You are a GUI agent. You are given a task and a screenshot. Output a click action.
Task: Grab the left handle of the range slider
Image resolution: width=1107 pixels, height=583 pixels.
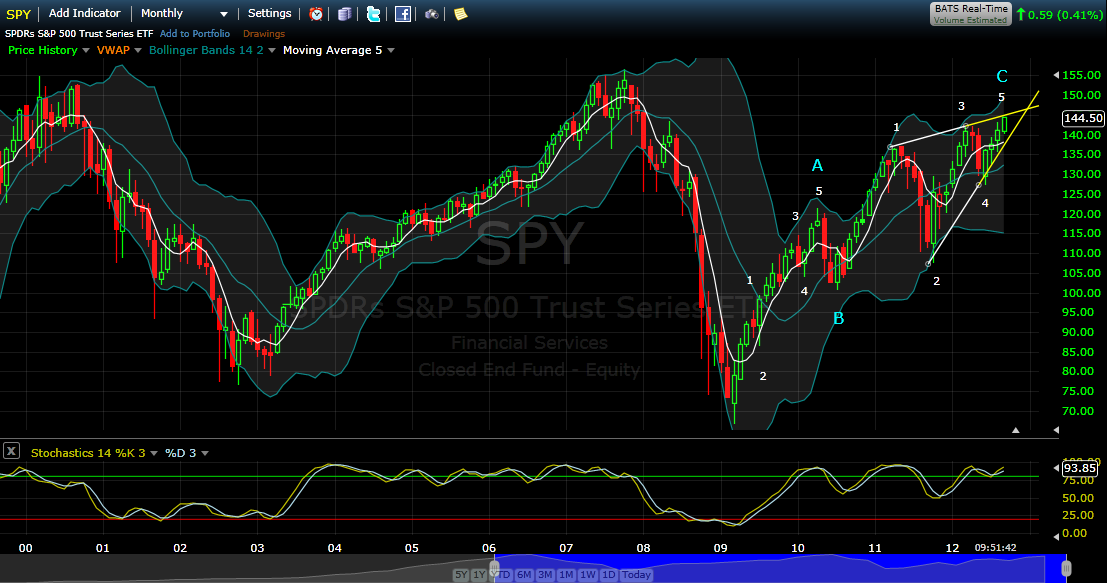pyautogui.click(x=495, y=567)
